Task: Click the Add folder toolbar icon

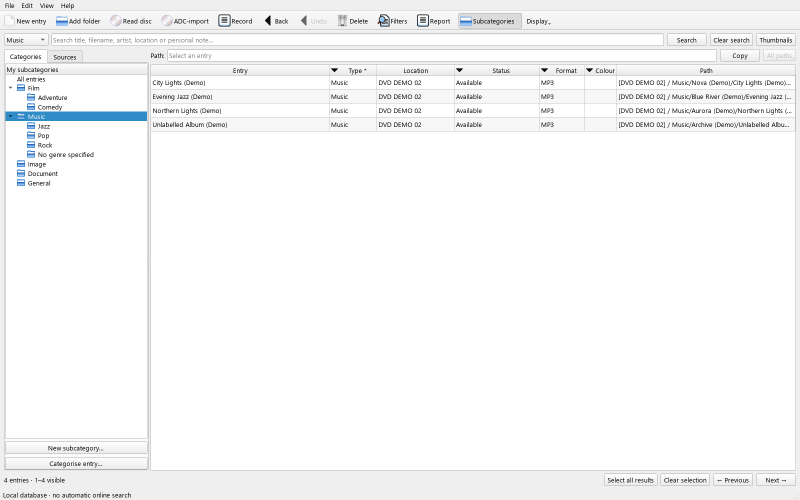Action: [62, 21]
